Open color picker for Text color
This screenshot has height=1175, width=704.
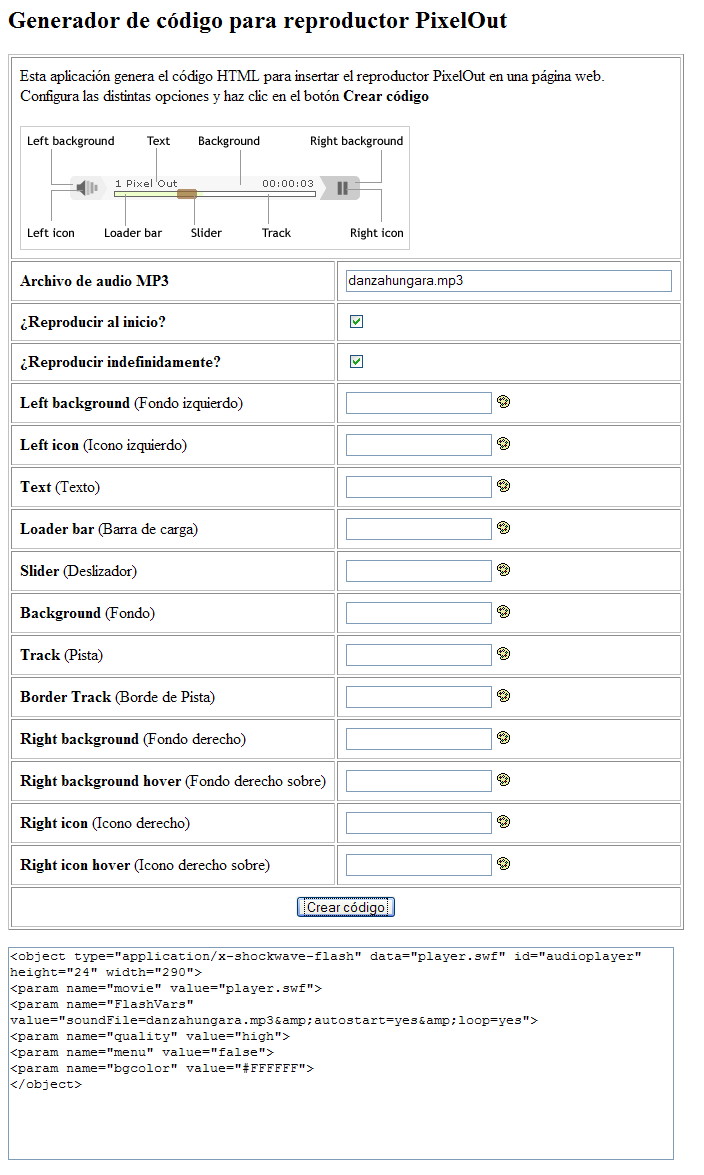[x=504, y=486]
